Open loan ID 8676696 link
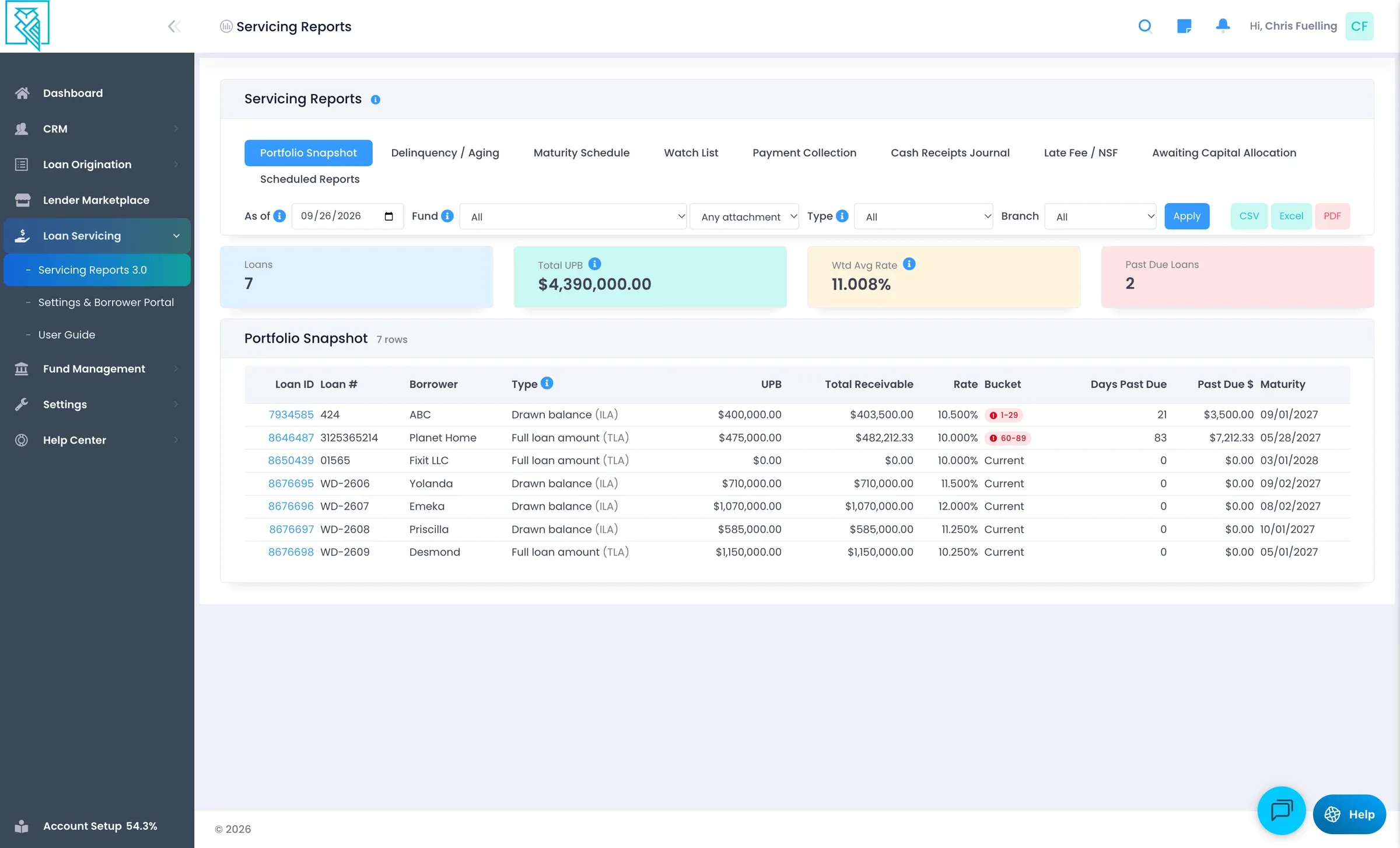Image resolution: width=1400 pixels, height=848 pixels. pyautogui.click(x=291, y=507)
